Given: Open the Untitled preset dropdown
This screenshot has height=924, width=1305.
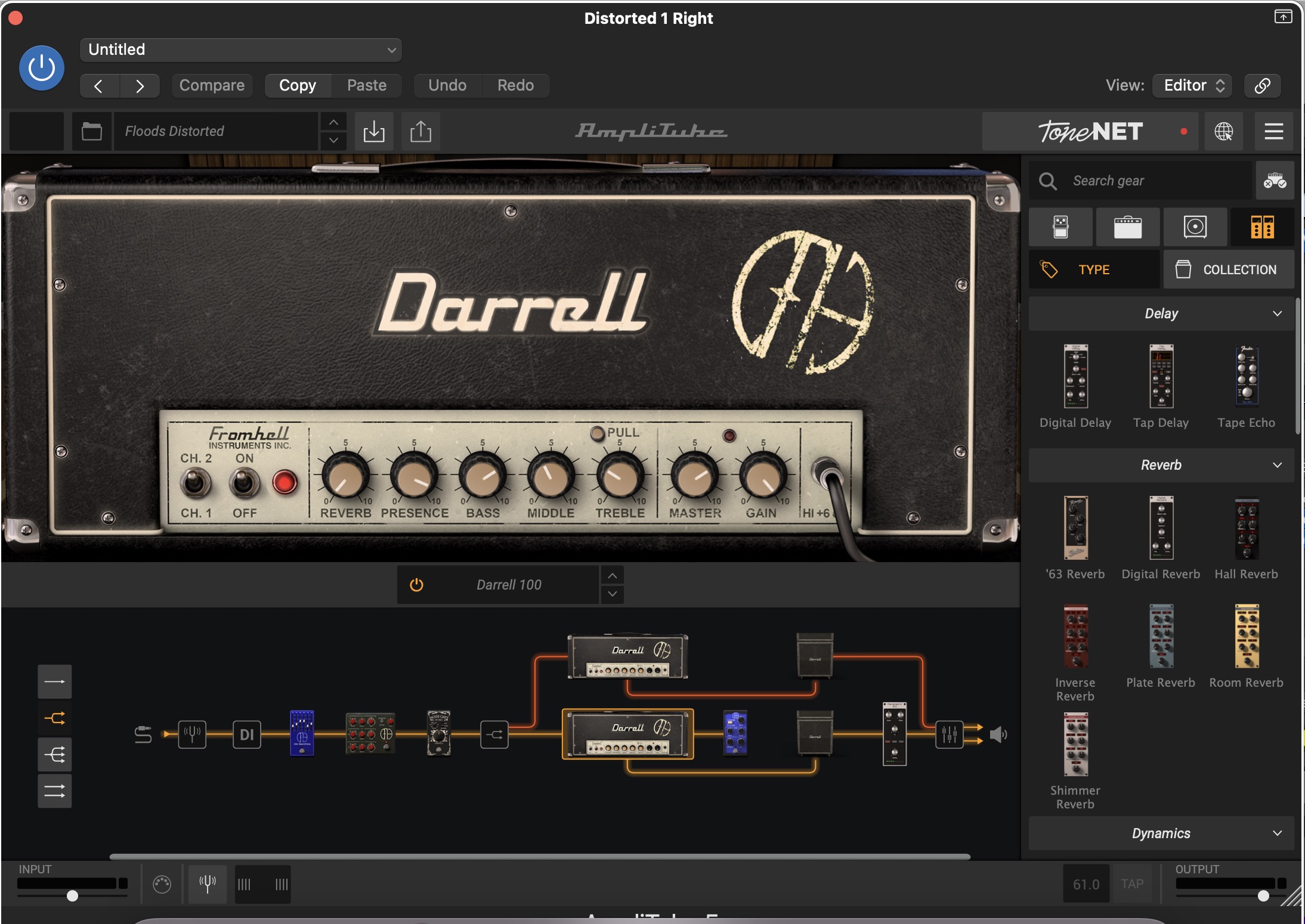Looking at the screenshot, I should coord(240,50).
